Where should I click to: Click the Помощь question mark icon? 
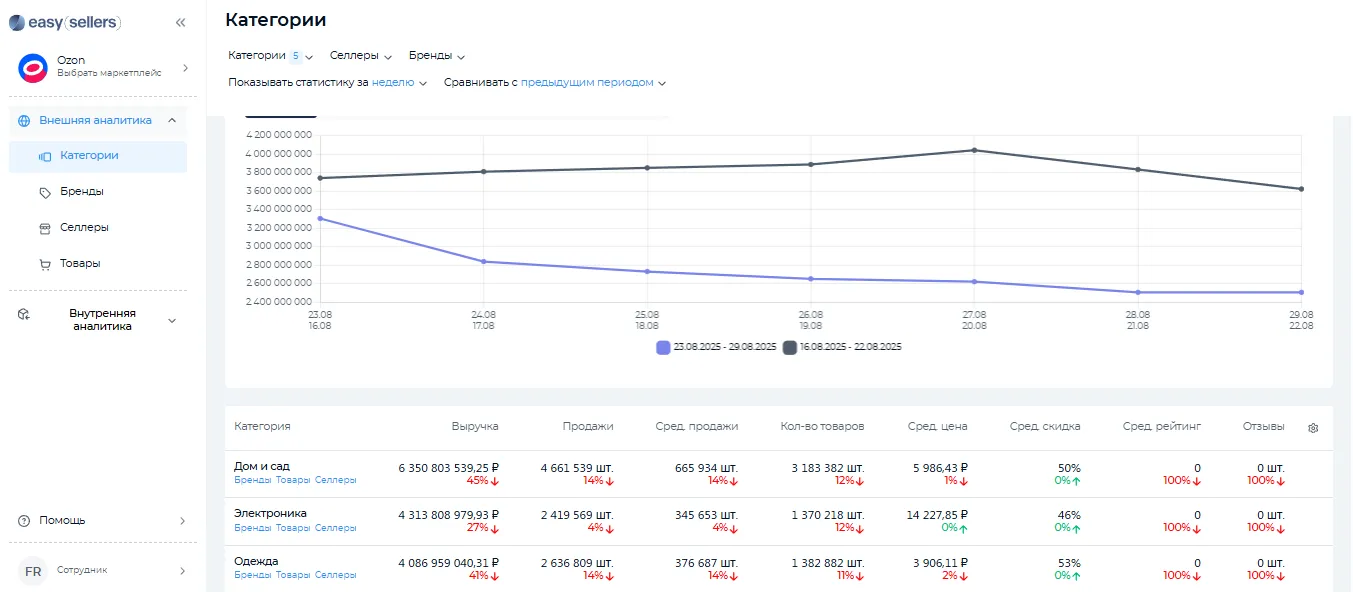[x=25, y=520]
